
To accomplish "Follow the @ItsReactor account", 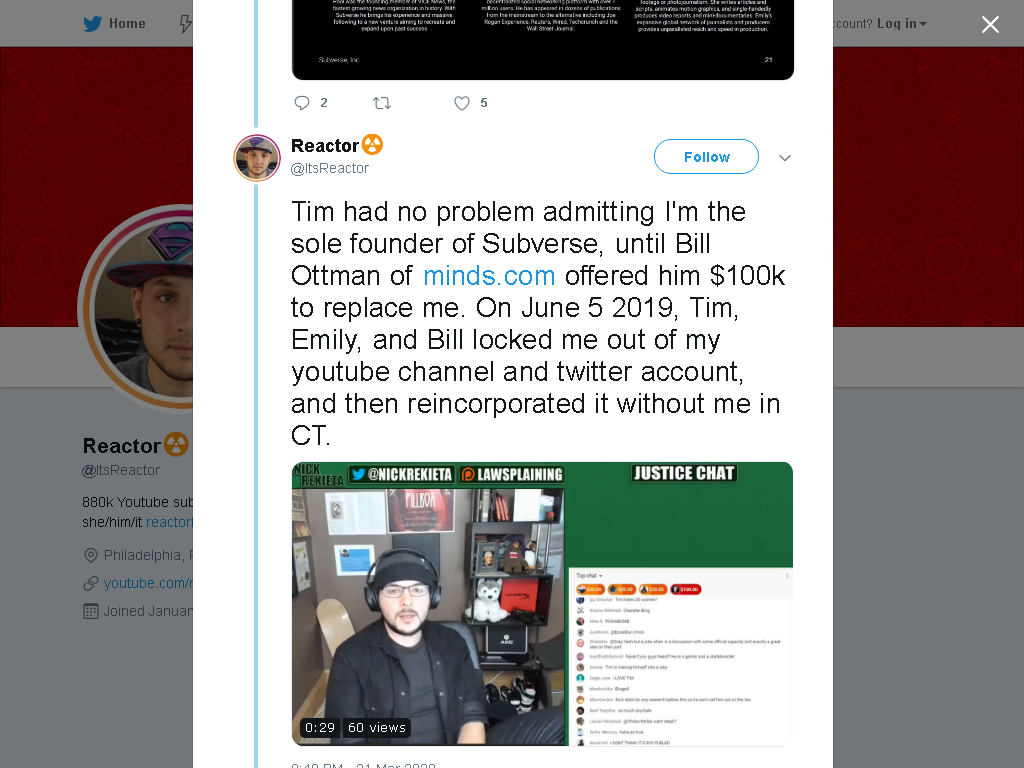I will [x=706, y=157].
